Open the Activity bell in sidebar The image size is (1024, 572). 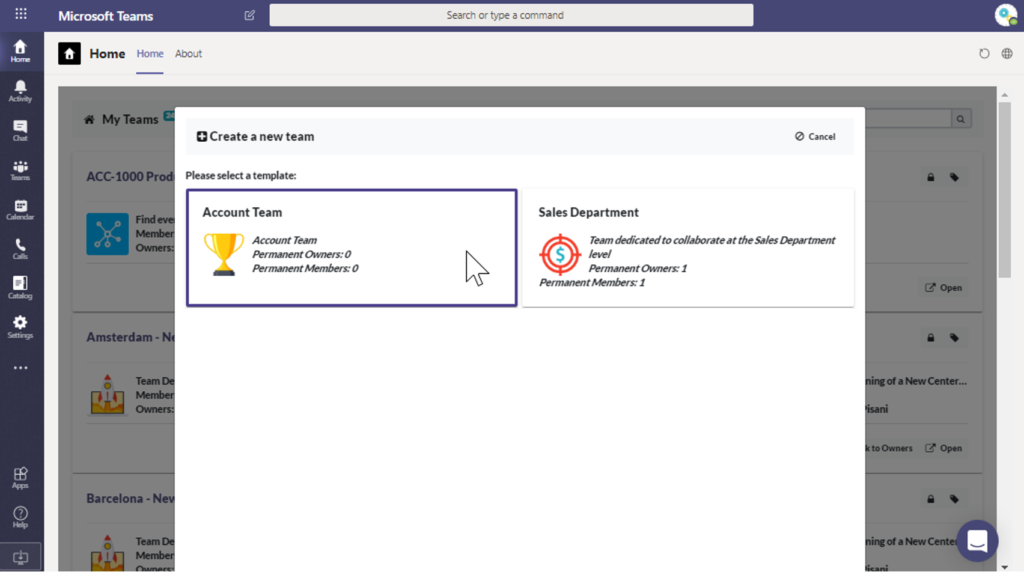click(20, 91)
